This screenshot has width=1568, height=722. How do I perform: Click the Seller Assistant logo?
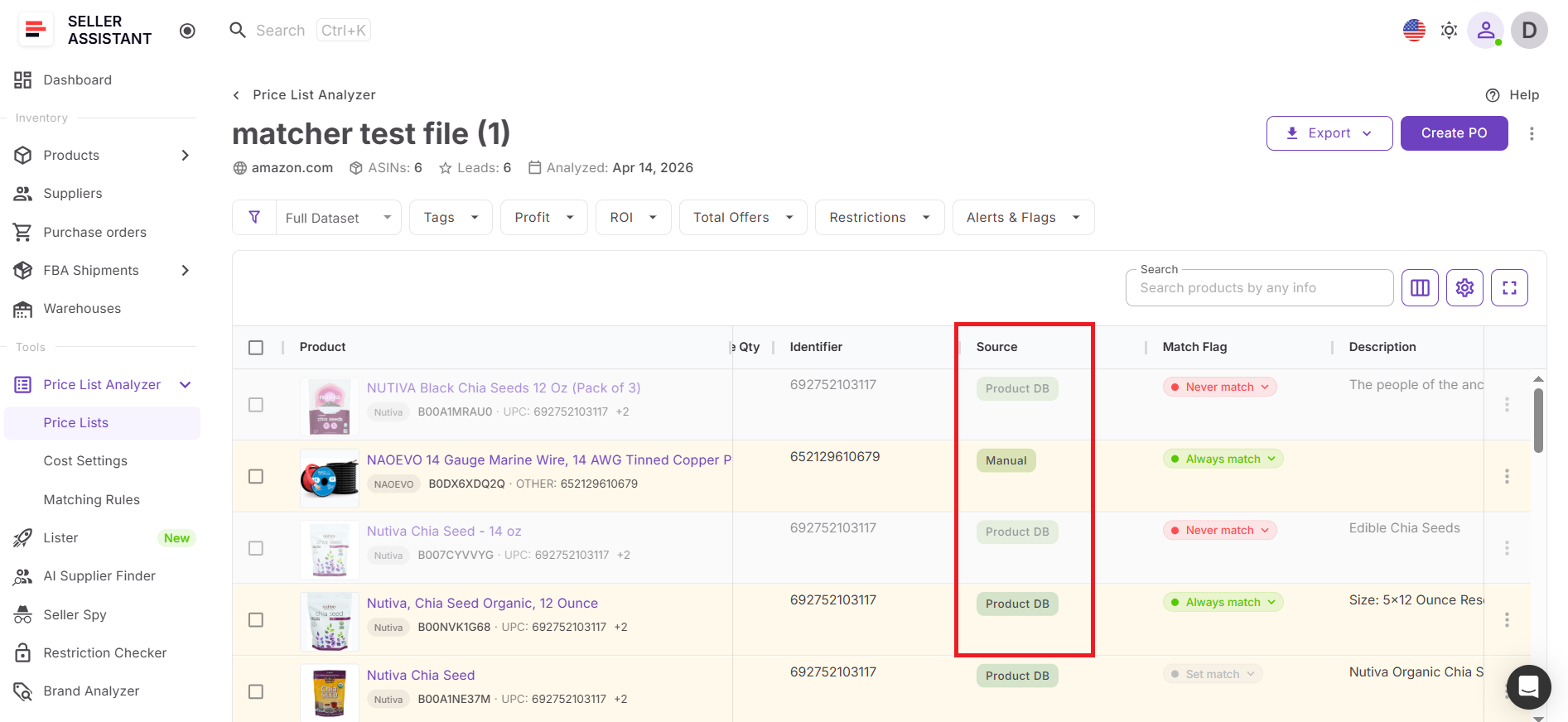[x=36, y=30]
